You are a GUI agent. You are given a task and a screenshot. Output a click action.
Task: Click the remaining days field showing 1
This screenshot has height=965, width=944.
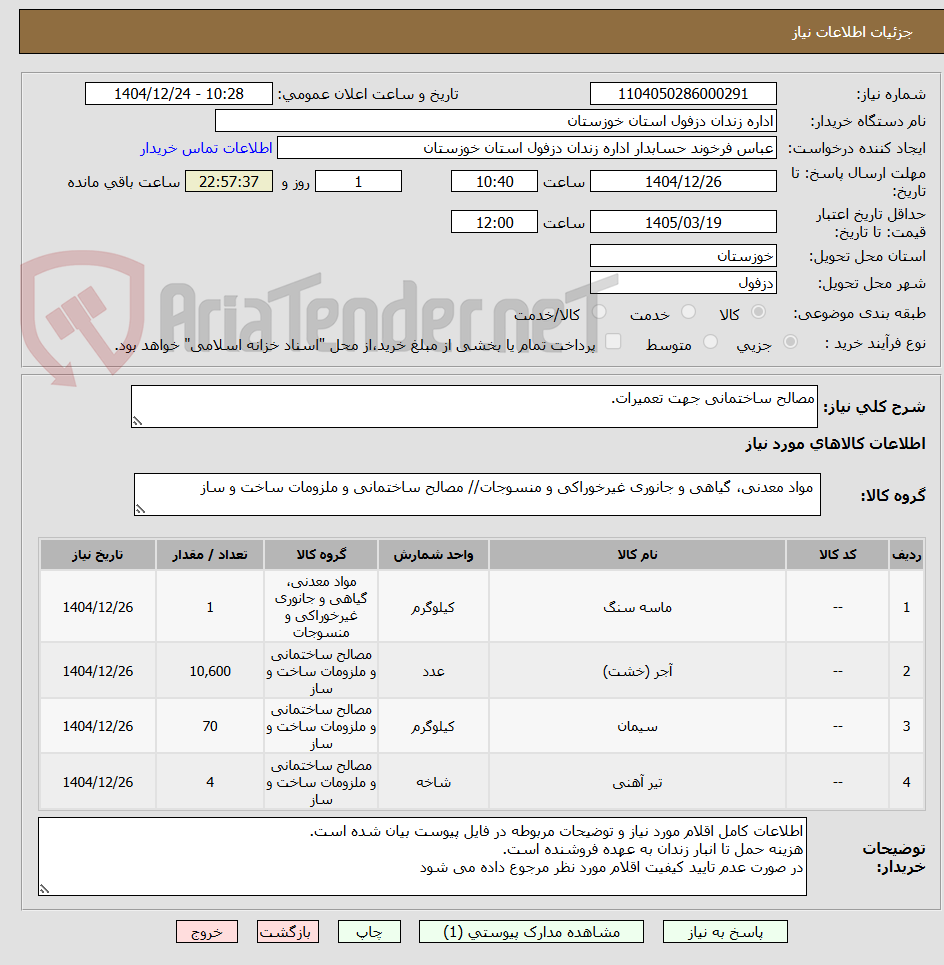(358, 182)
